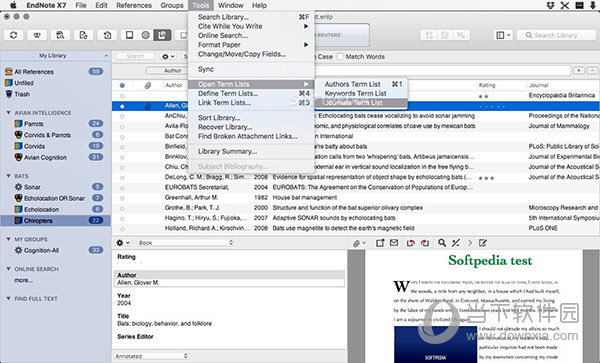600x363 pixels.
Task: Select Integrated Library and Online mode icon
Action: click(162, 35)
